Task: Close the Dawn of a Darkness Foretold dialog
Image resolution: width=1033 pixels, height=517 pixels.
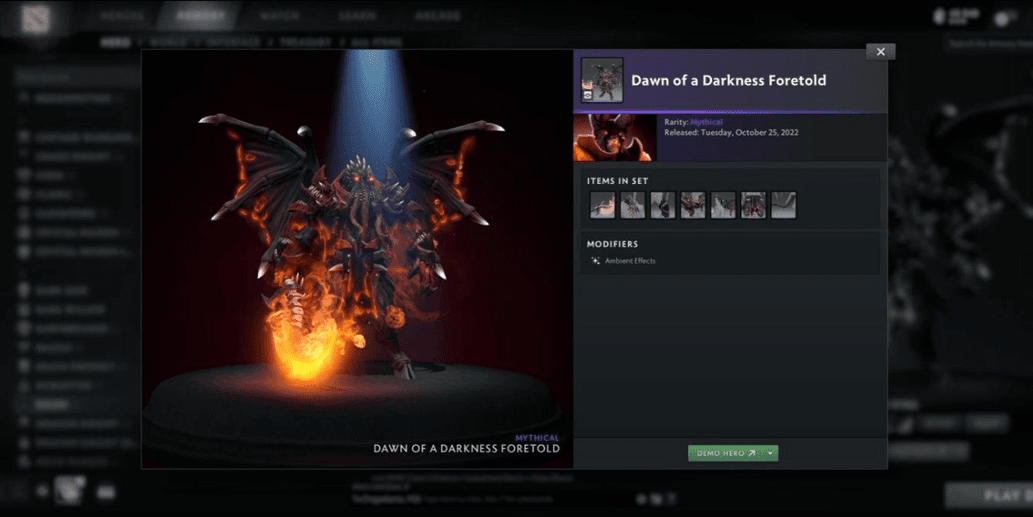Action: click(x=880, y=52)
